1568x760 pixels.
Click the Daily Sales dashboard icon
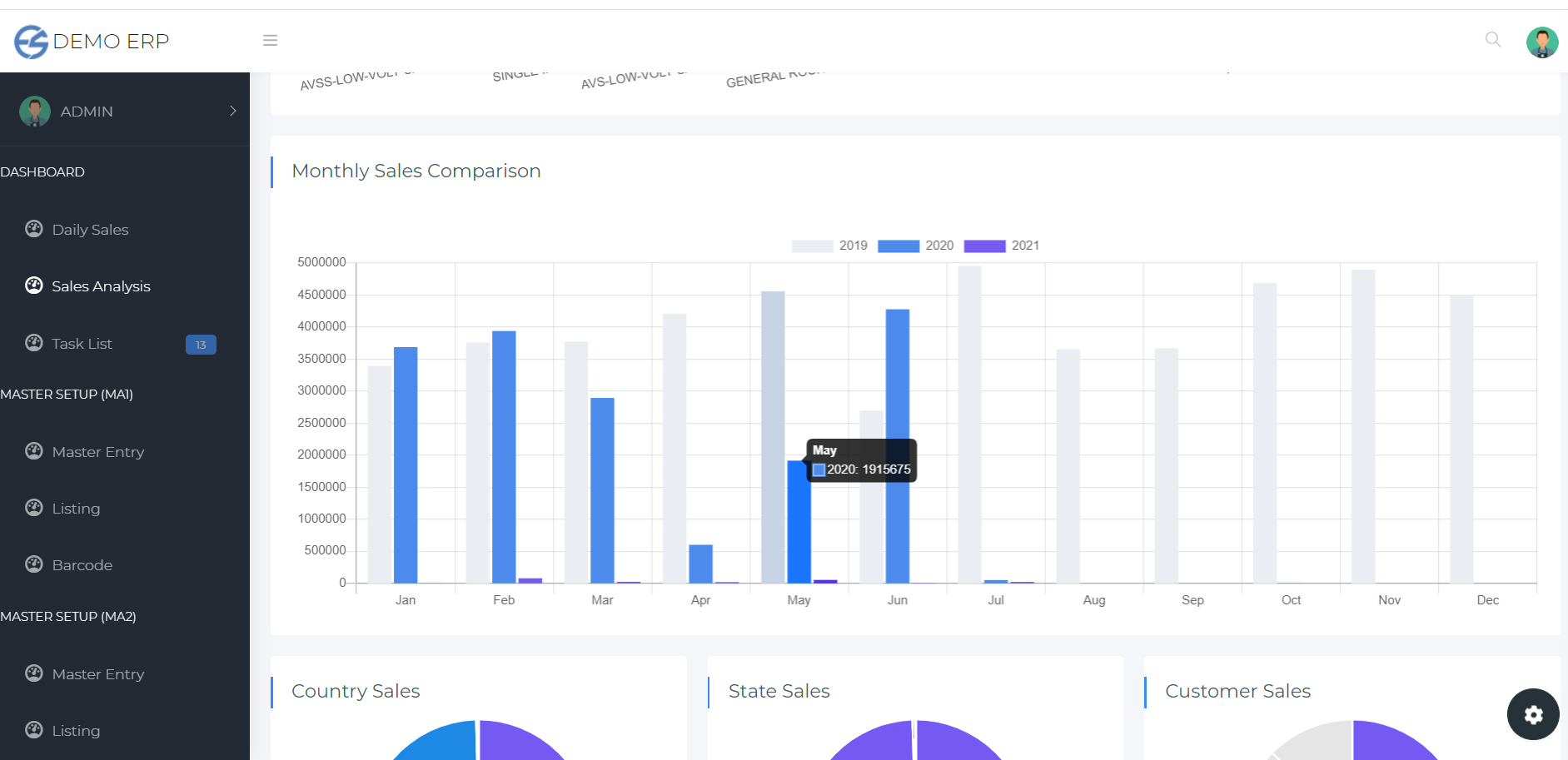[x=34, y=229]
